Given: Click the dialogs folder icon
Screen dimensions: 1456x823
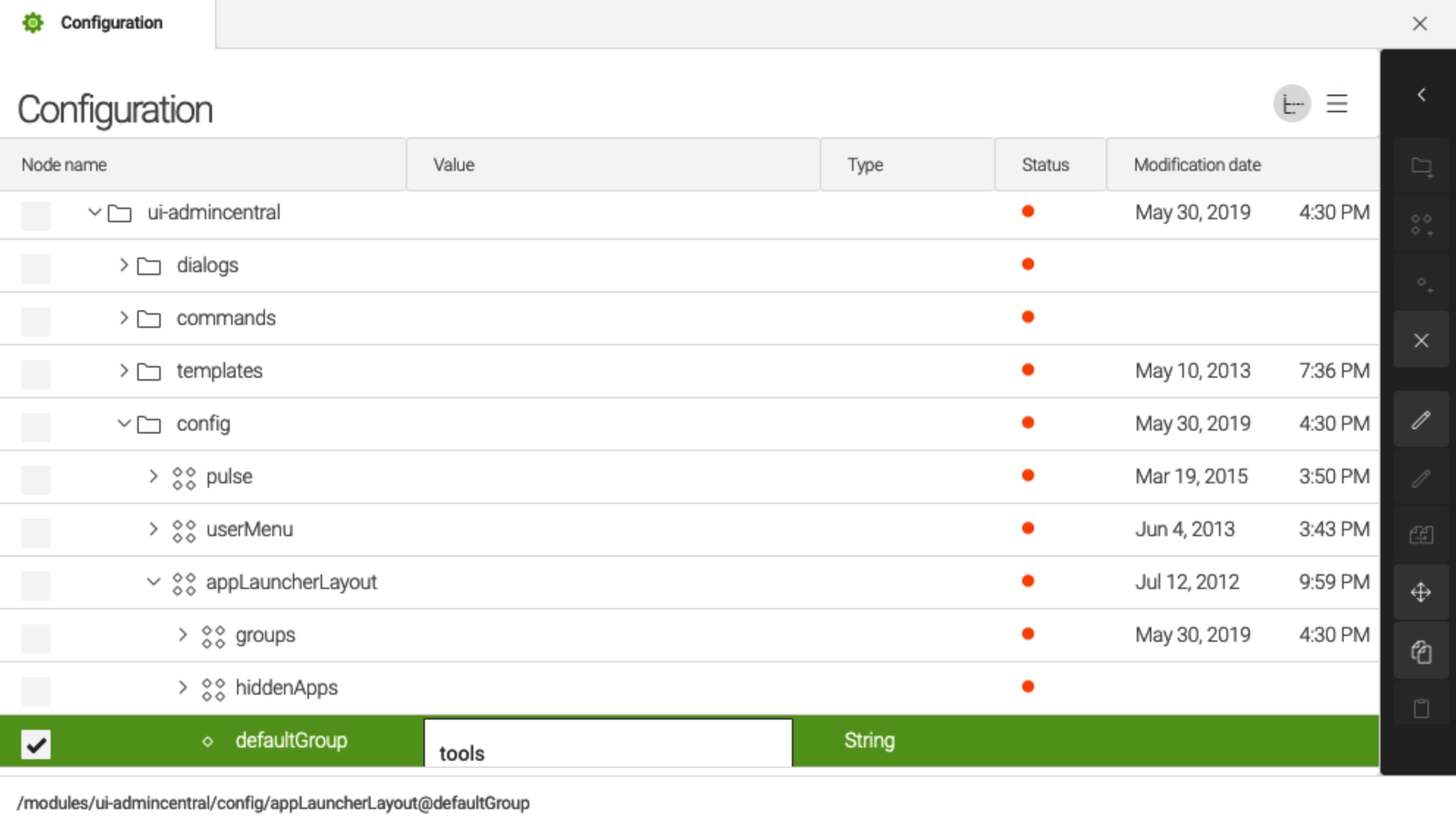Looking at the screenshot, I should [x=149, y=266].
